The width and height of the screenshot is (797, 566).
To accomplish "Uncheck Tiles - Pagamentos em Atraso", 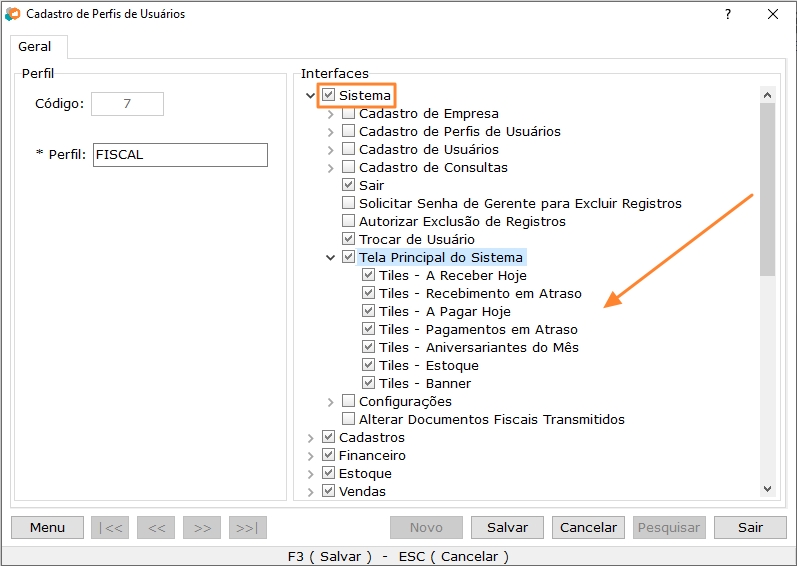I will point(369,329).
